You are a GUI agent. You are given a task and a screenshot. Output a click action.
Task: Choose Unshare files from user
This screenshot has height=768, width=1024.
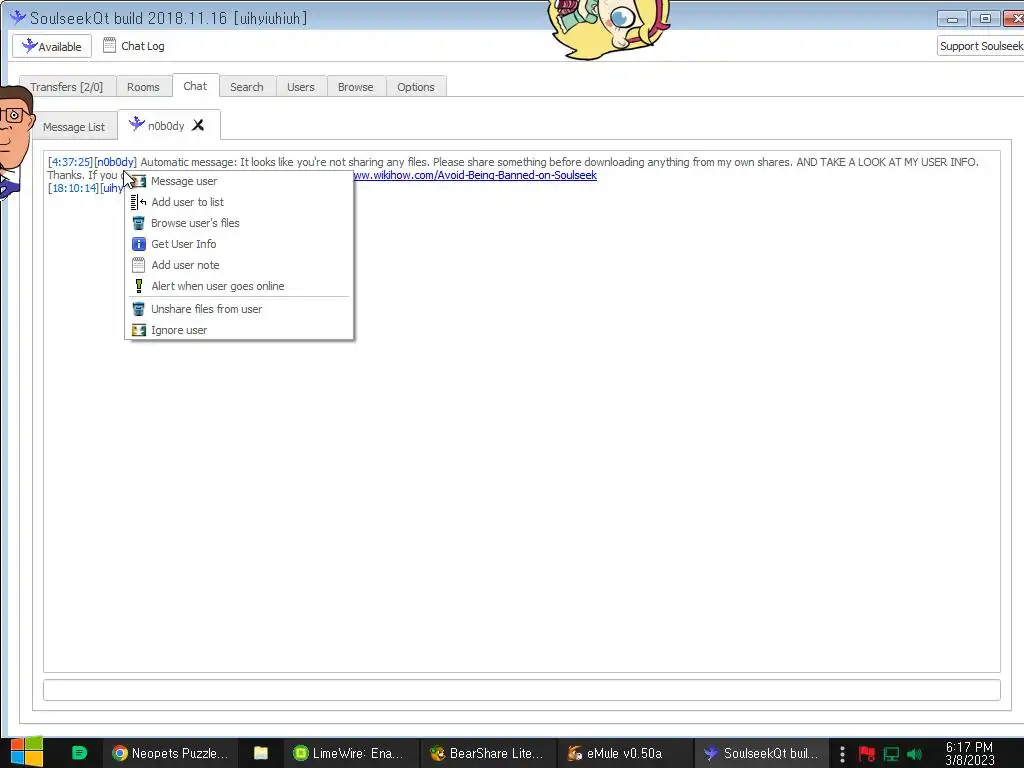[x=240, y=309]
